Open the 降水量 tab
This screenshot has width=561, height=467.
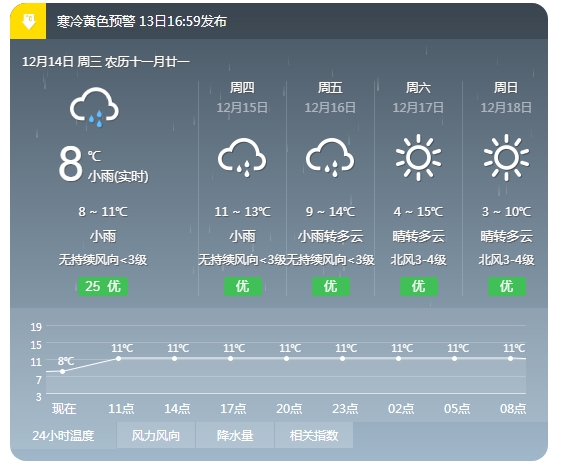coord(235,435)
